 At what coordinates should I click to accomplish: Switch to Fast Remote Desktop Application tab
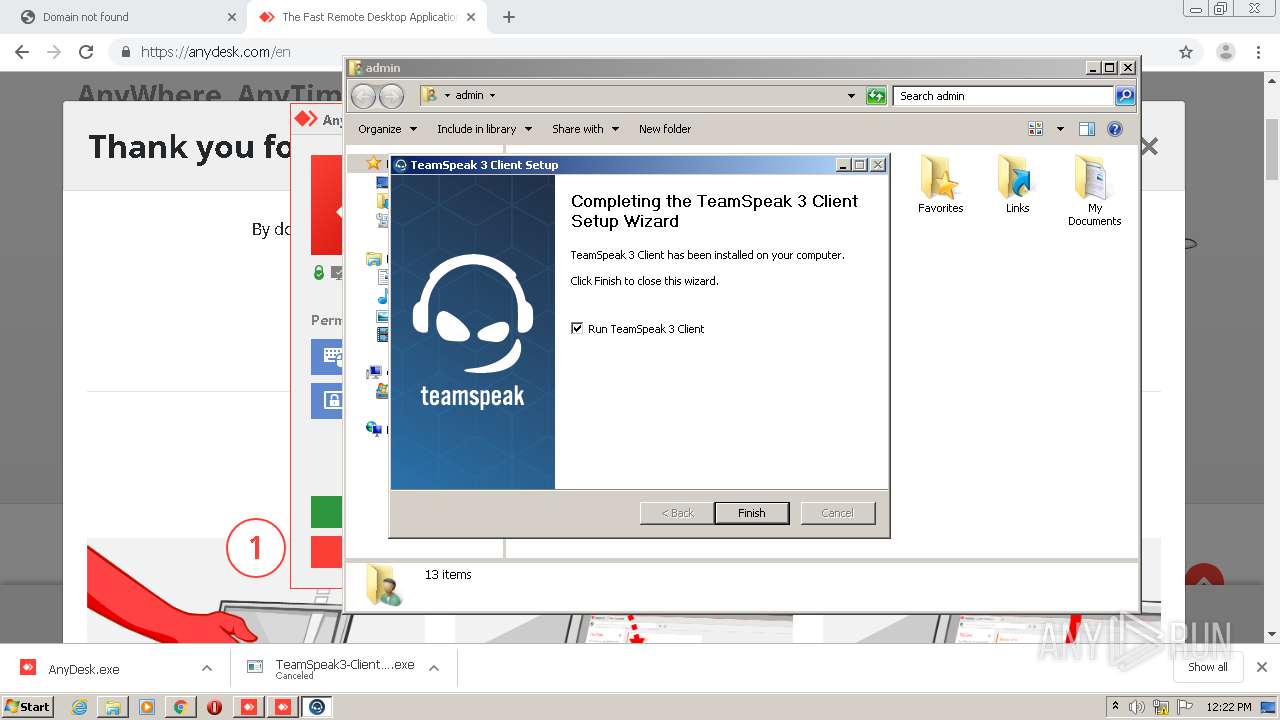point(365,17)
